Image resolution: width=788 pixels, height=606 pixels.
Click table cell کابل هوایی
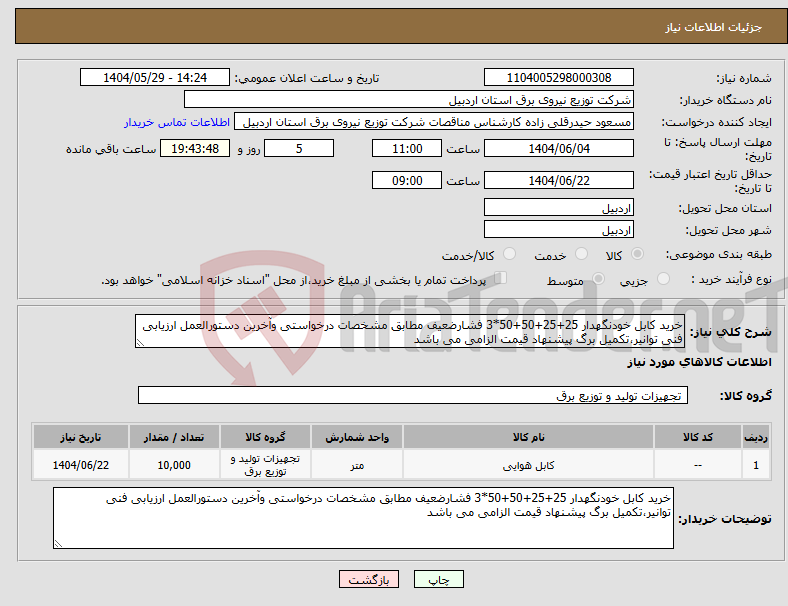point(528,465)
